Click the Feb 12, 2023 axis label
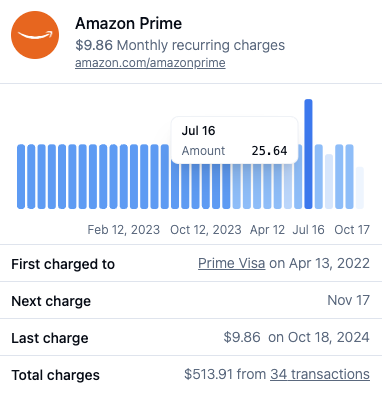The height and width of the screenshot is (397, 382). point(124,230)
